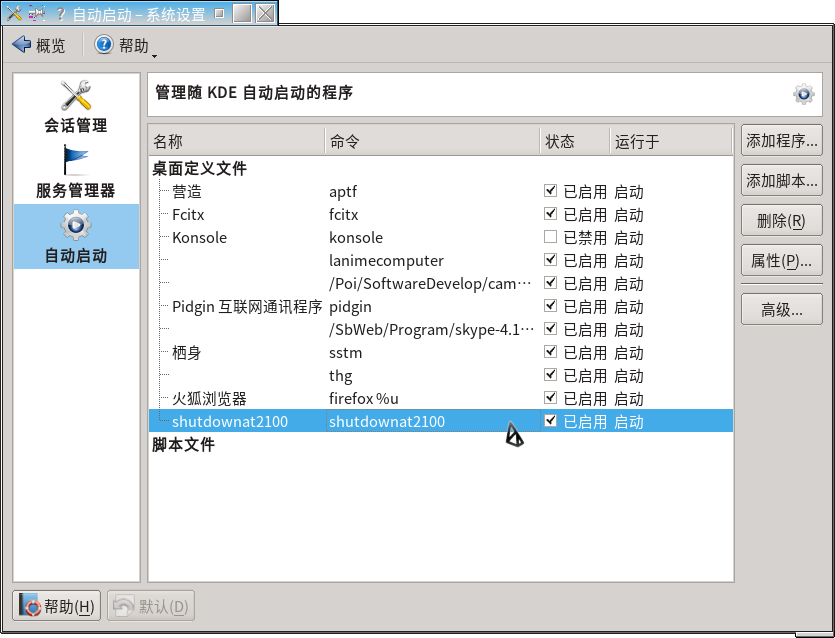This screenshot has height=638, width=835.
Task: Disable the Fcitx autostart checkbox
Action: pyautogui.click(x=550, y=214)
